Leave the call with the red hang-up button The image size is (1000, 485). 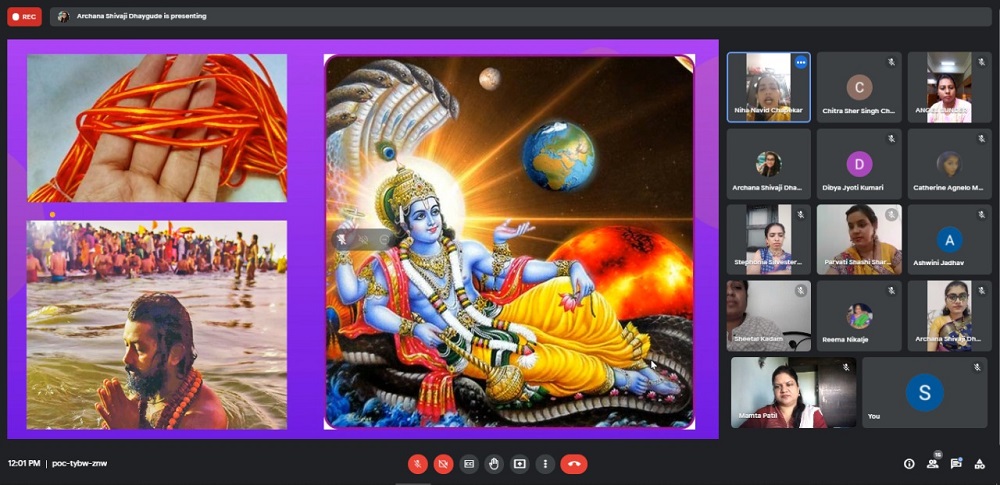point(574,464)
